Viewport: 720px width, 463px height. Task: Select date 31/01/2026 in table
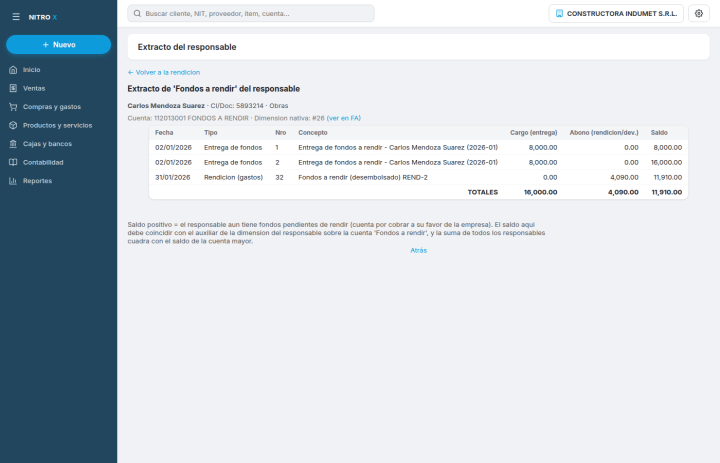coord(173,177)
